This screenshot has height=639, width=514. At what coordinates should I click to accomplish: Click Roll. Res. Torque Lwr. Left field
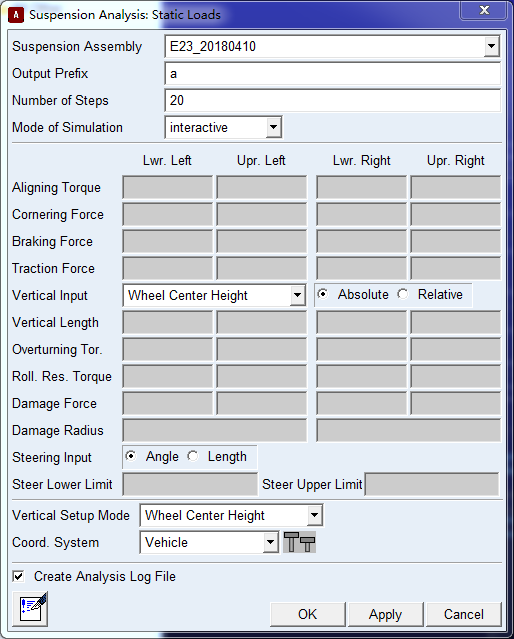(x=168, y=376)
